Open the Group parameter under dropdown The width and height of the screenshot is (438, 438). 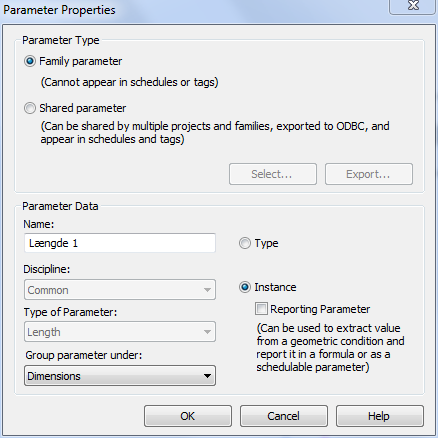point(120,376)
